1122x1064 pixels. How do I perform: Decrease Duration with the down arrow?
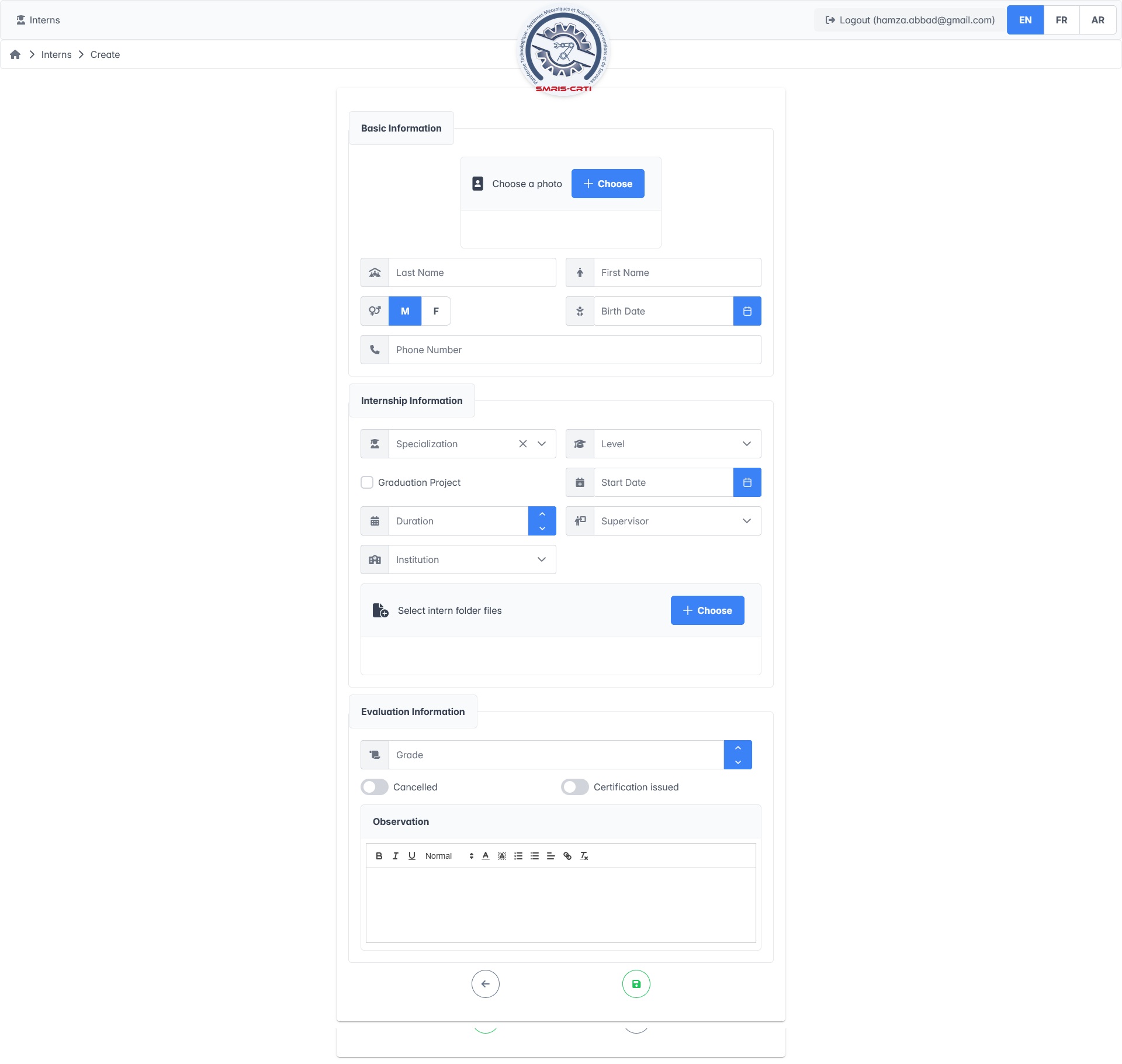(542, 528)
